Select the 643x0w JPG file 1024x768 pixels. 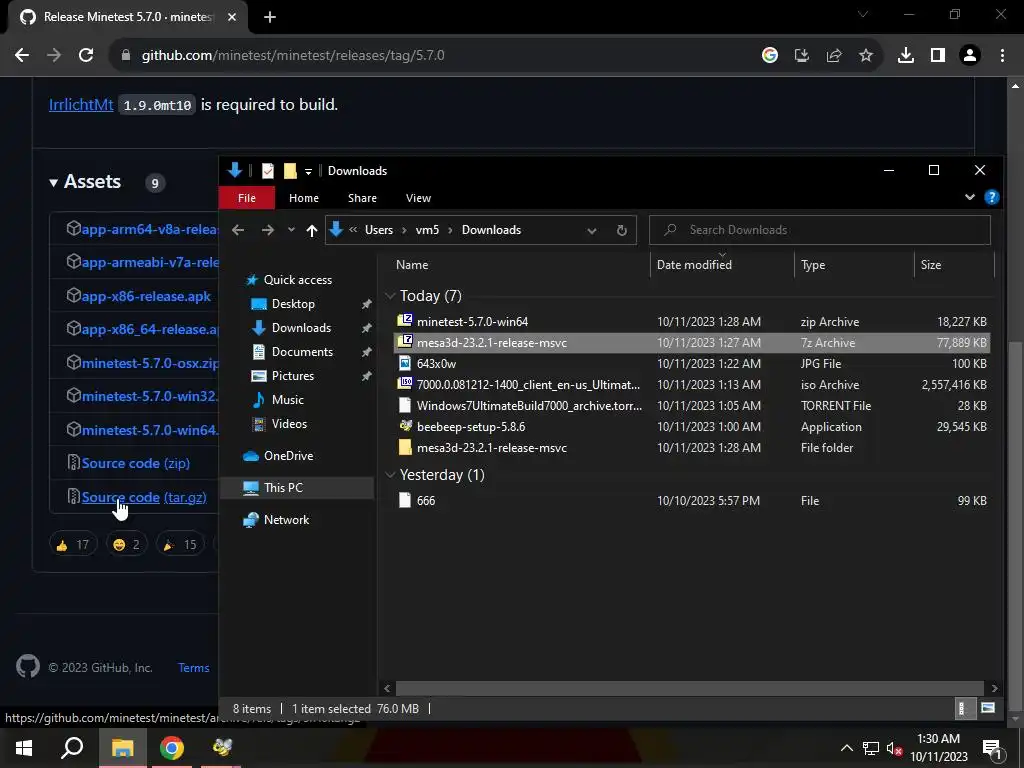[692, 364]
